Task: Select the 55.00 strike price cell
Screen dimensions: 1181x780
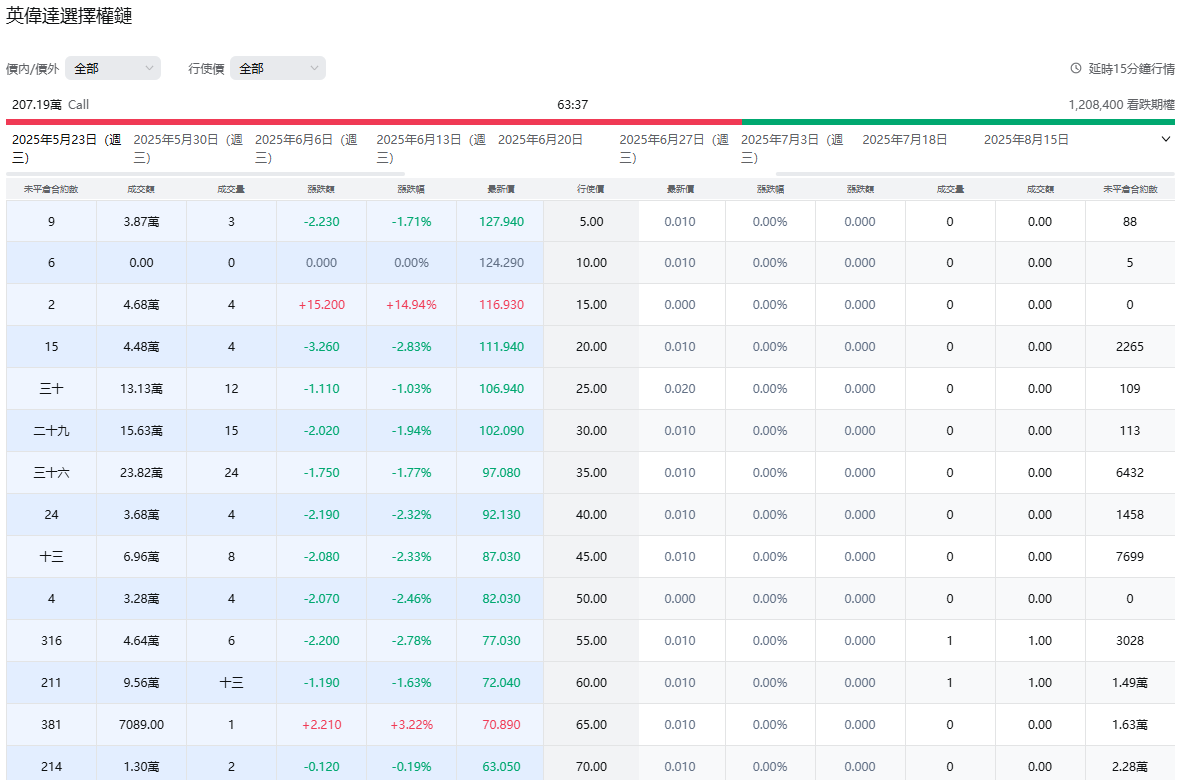Action: pos(591,641)
